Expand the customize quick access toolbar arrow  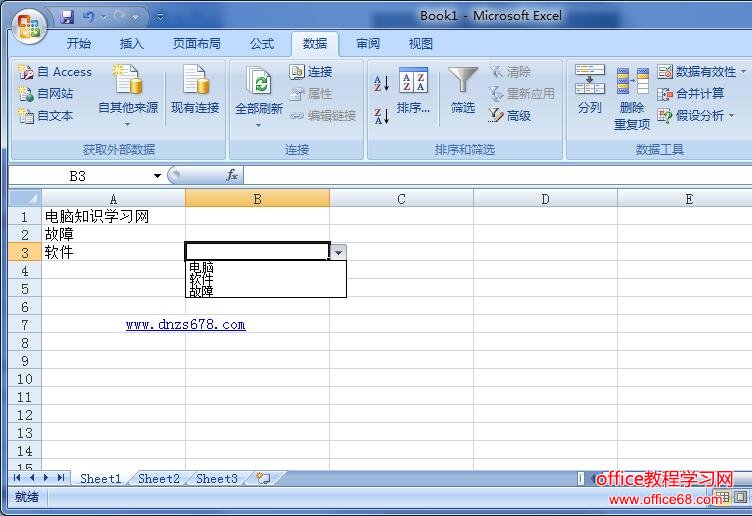[161, 17]
